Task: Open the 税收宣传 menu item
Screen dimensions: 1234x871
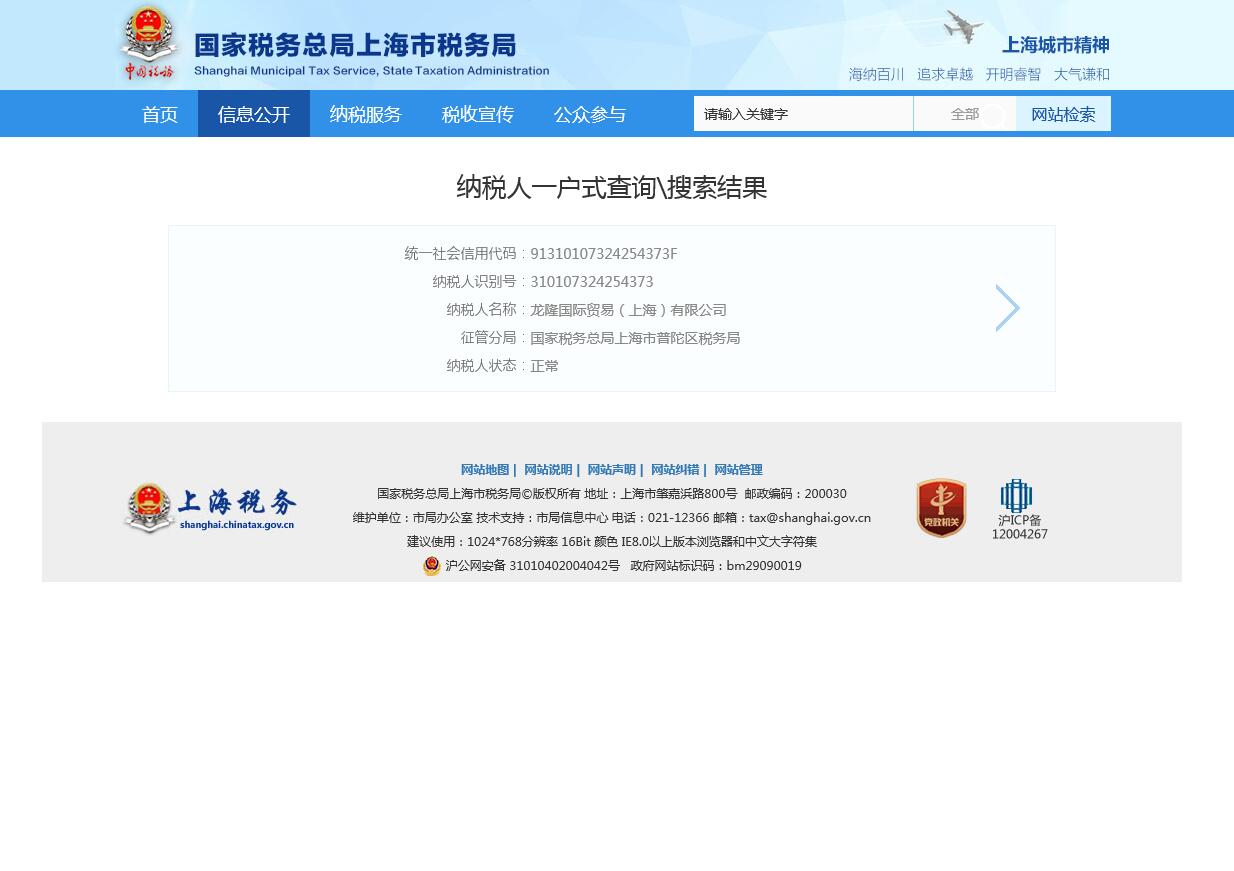Action: pyautogui.click(x=478, y=114)
